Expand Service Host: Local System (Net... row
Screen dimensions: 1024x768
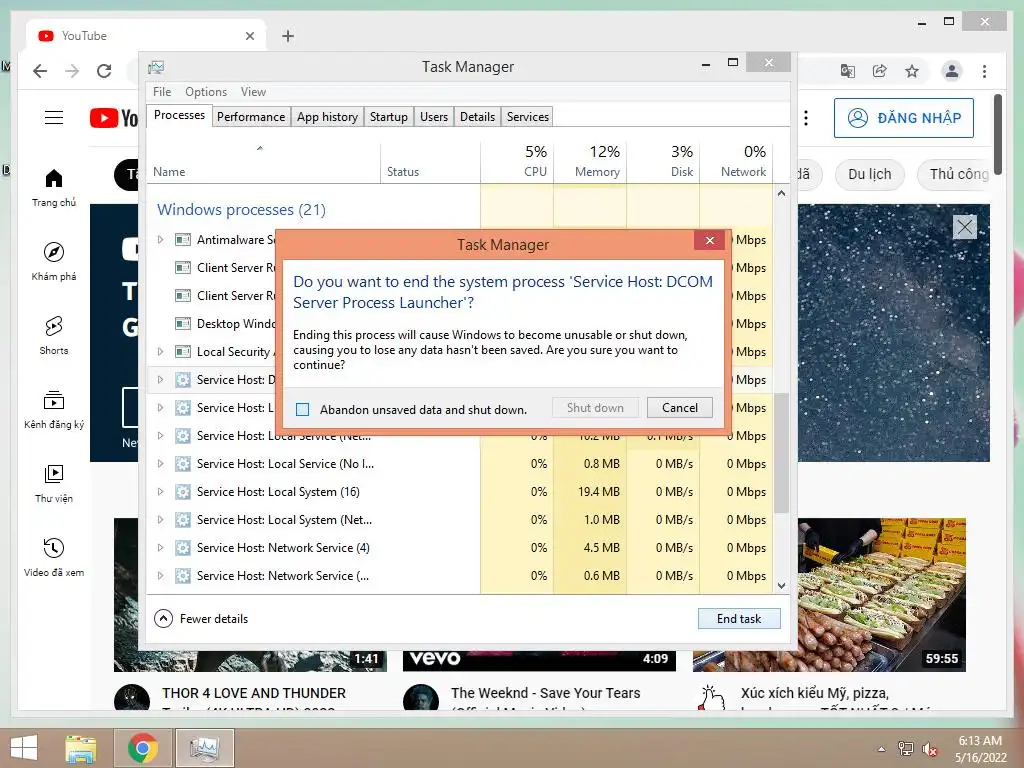pyautogui.click(x=160, y=520)
